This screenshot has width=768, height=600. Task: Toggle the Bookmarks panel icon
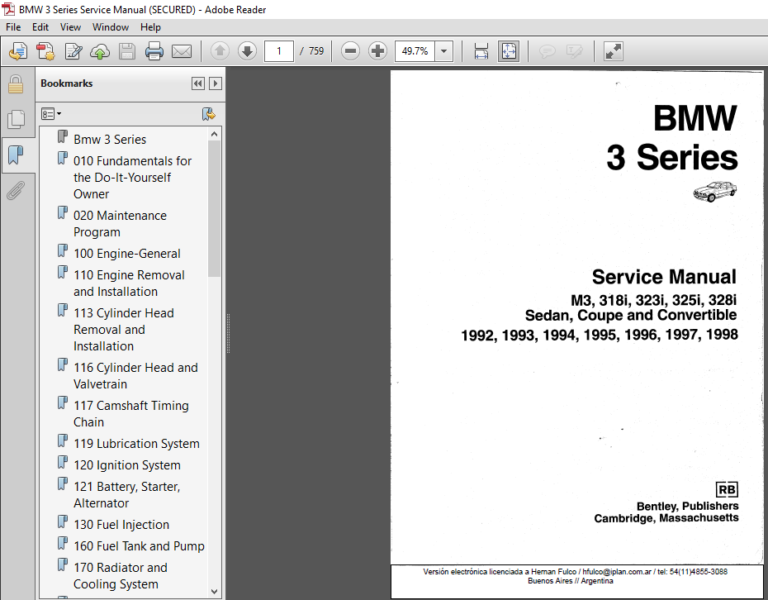click(16, 155)
